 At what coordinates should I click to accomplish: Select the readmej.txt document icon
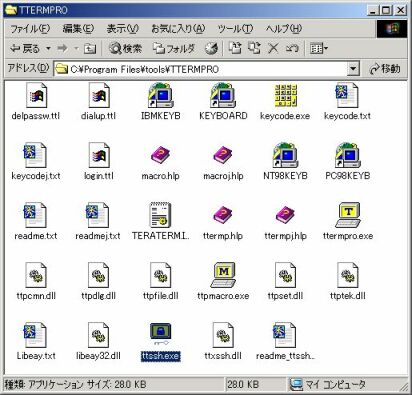click(98, 216)
